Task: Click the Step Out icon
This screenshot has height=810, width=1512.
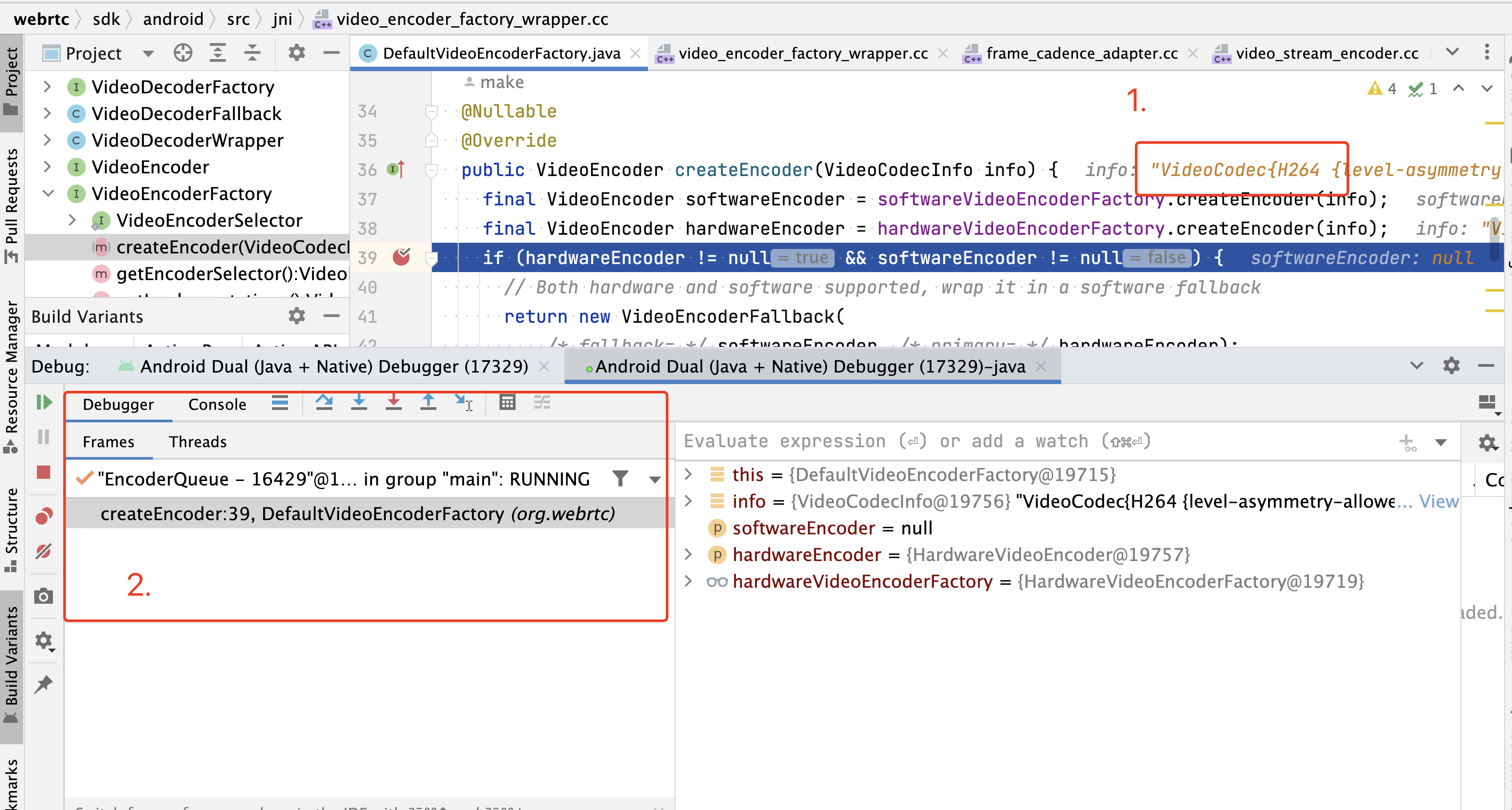Action: 428,403
